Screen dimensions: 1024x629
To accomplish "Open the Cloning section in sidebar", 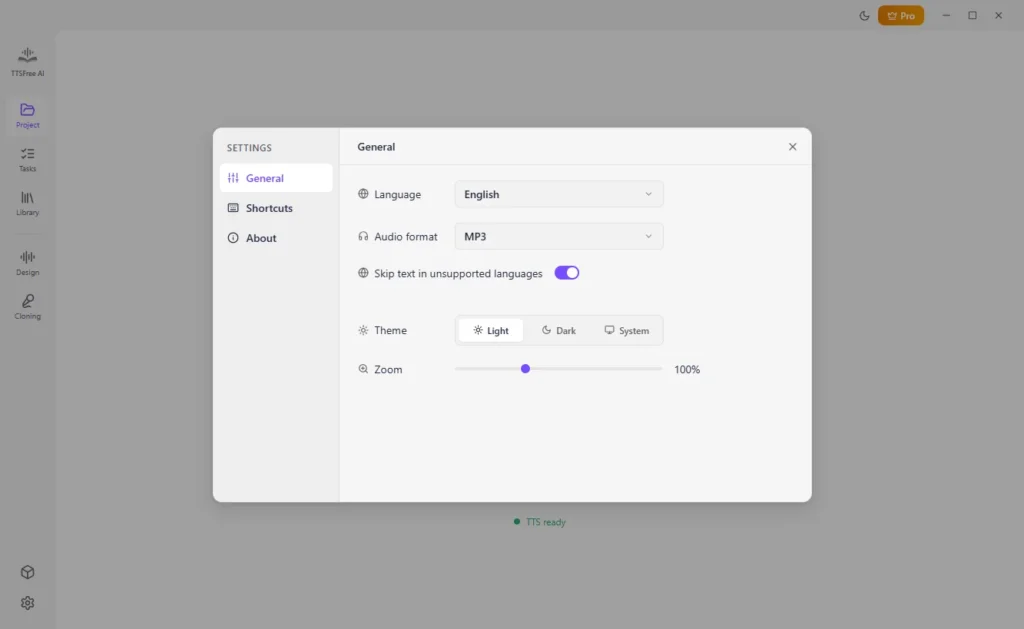I will (27, 307).
